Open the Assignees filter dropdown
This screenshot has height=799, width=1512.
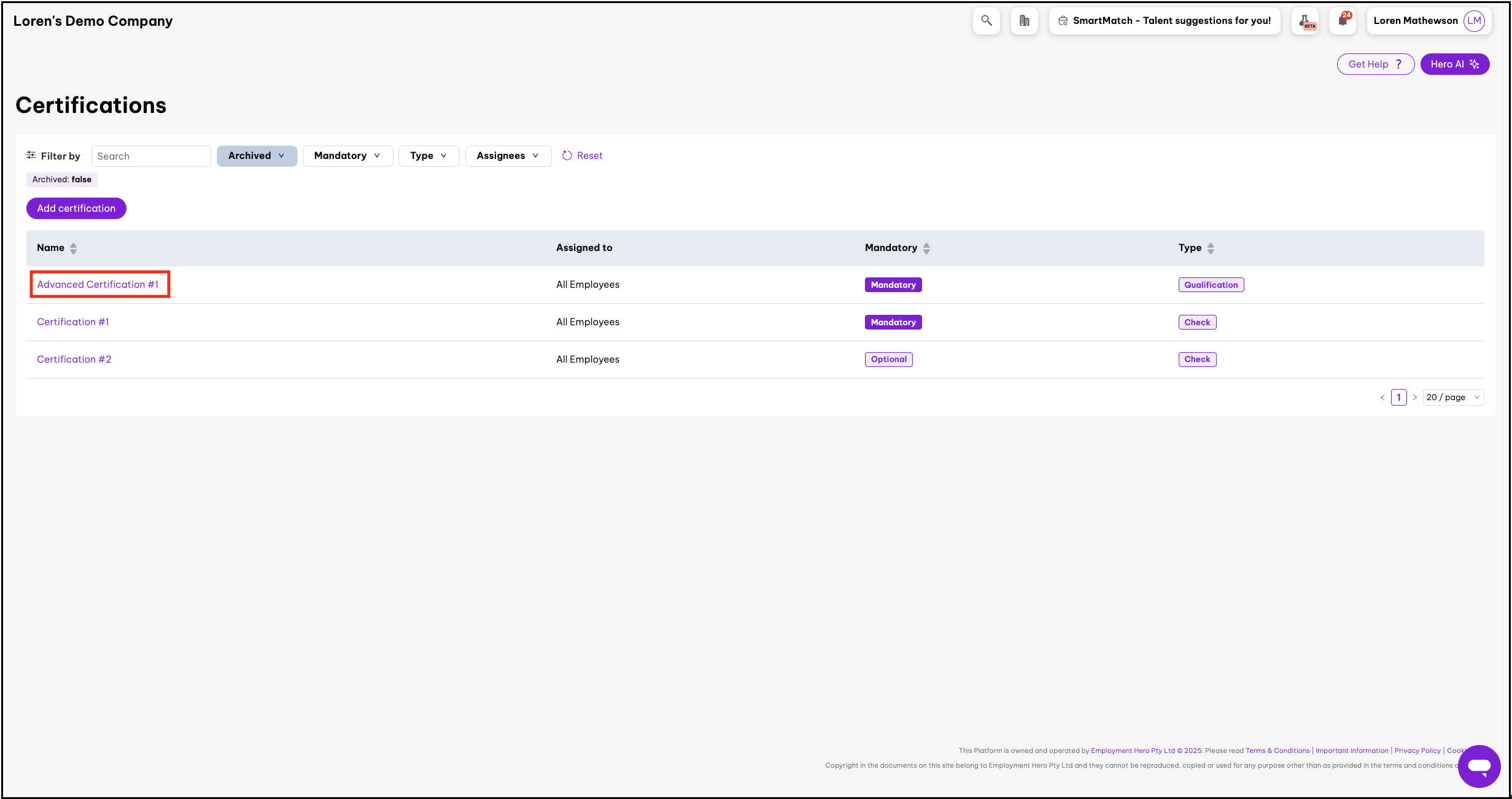click(508, 156)
